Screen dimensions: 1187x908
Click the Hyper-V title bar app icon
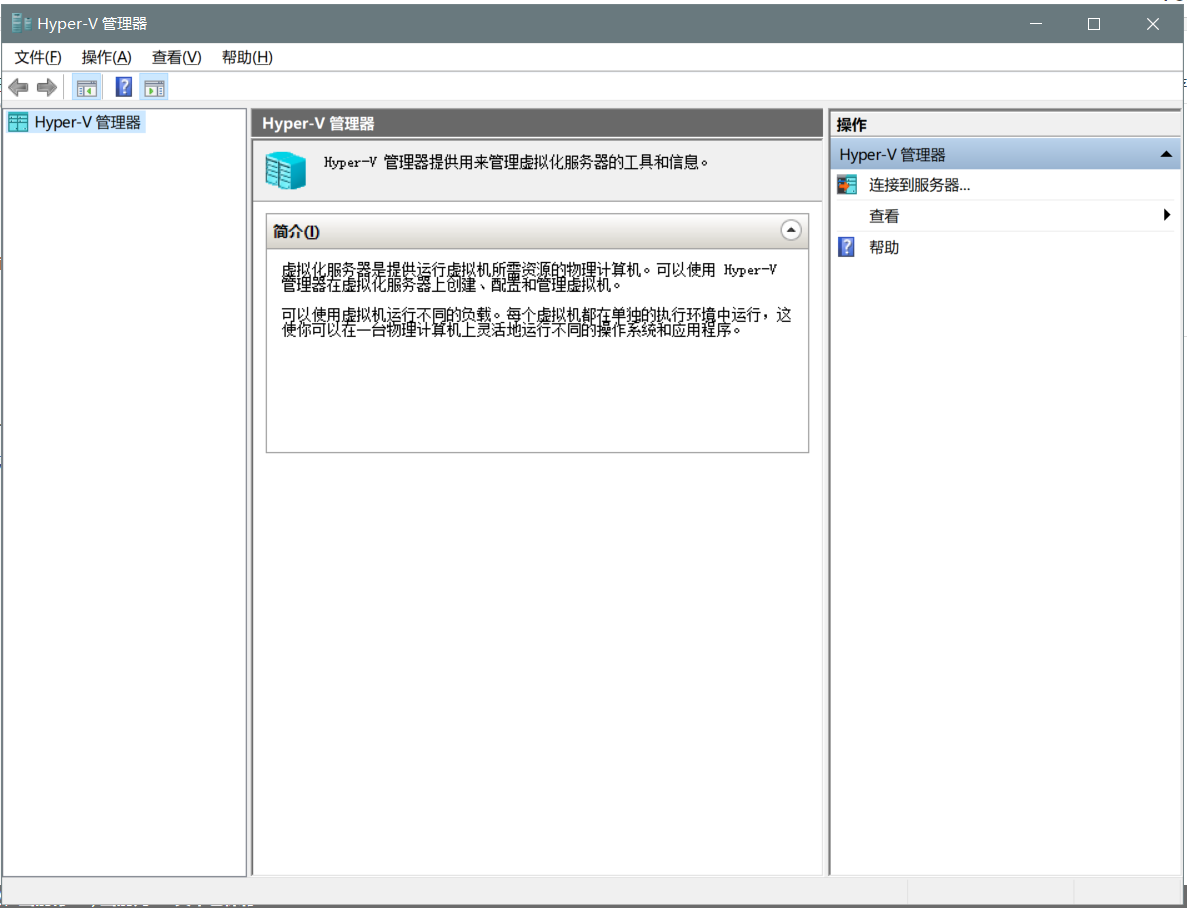tap(20, 23)
